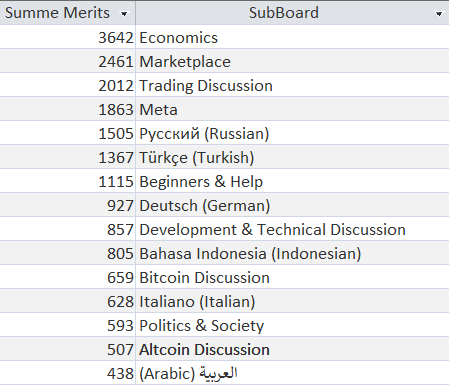Select the Italiano (Italian) cell
The image size is (449, 385).
pos(292,301)
